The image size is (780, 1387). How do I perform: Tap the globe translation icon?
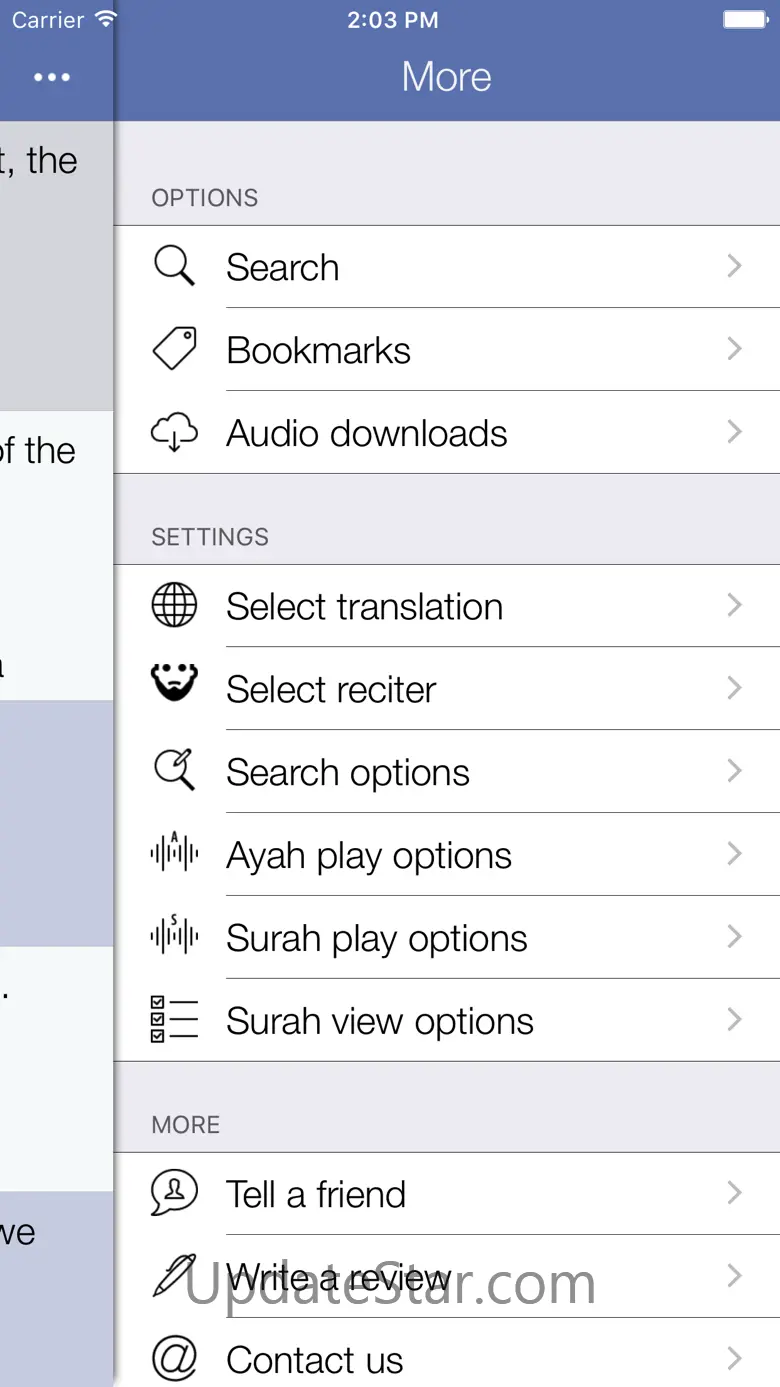coord(174,606)
